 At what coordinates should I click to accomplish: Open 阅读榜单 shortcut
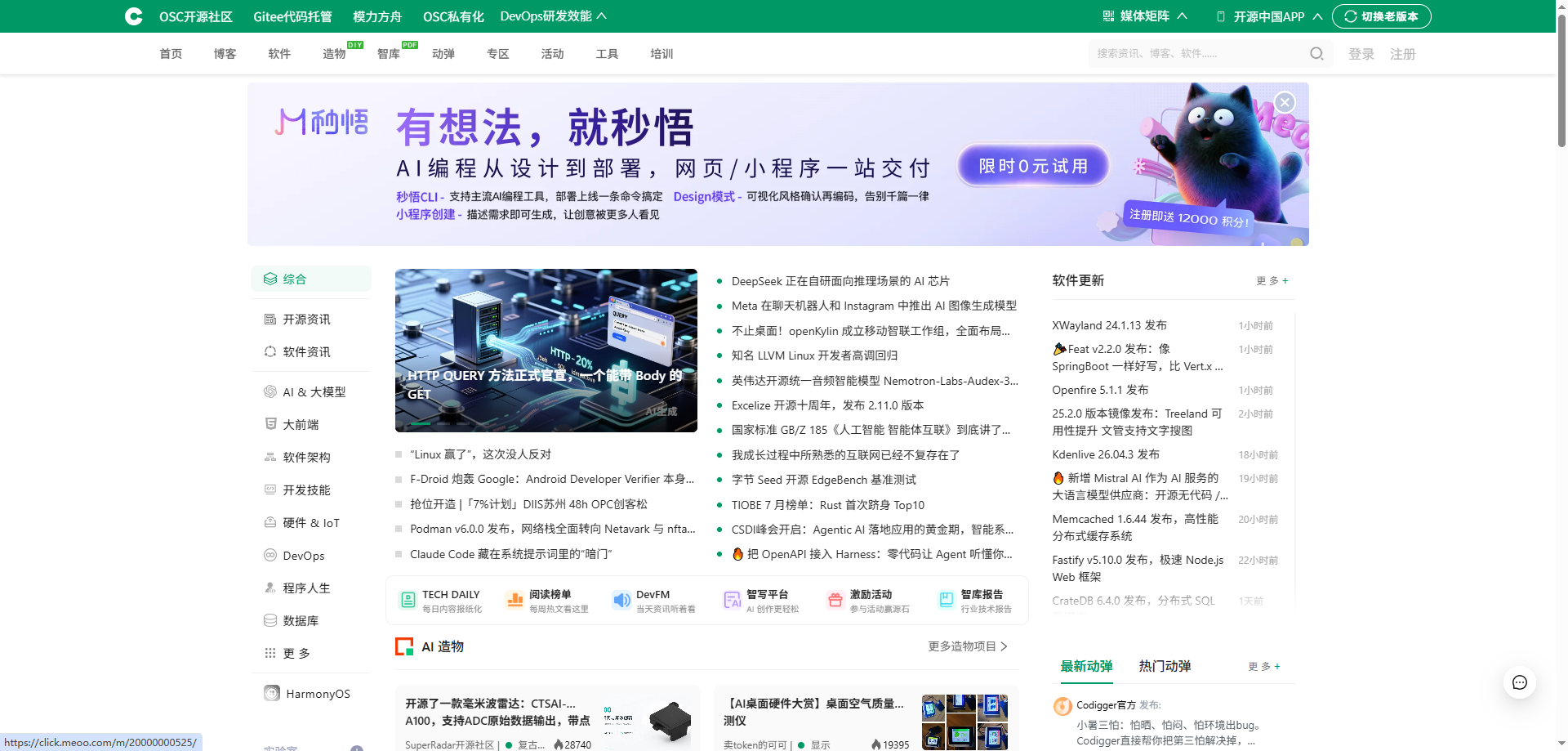(x=547, y=601)
